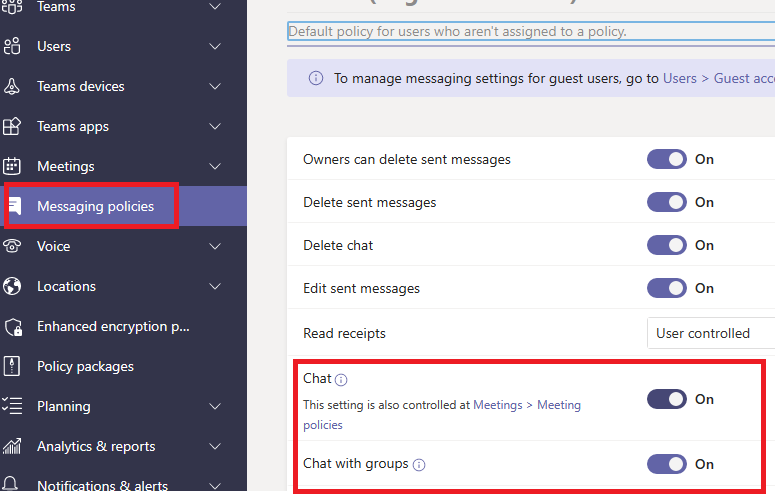Click the 'Edit sent messages' label
The image size is (775, 502).
361,288
